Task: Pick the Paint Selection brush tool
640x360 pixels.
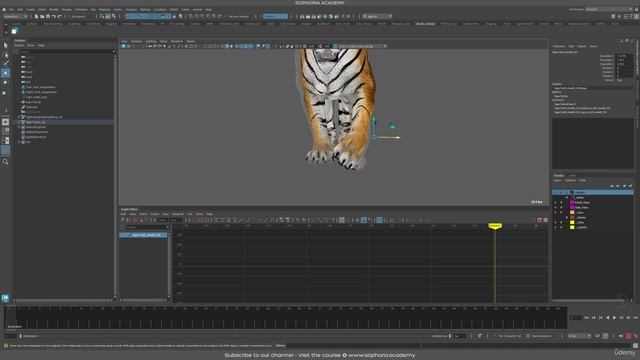Action: [5, 63]
